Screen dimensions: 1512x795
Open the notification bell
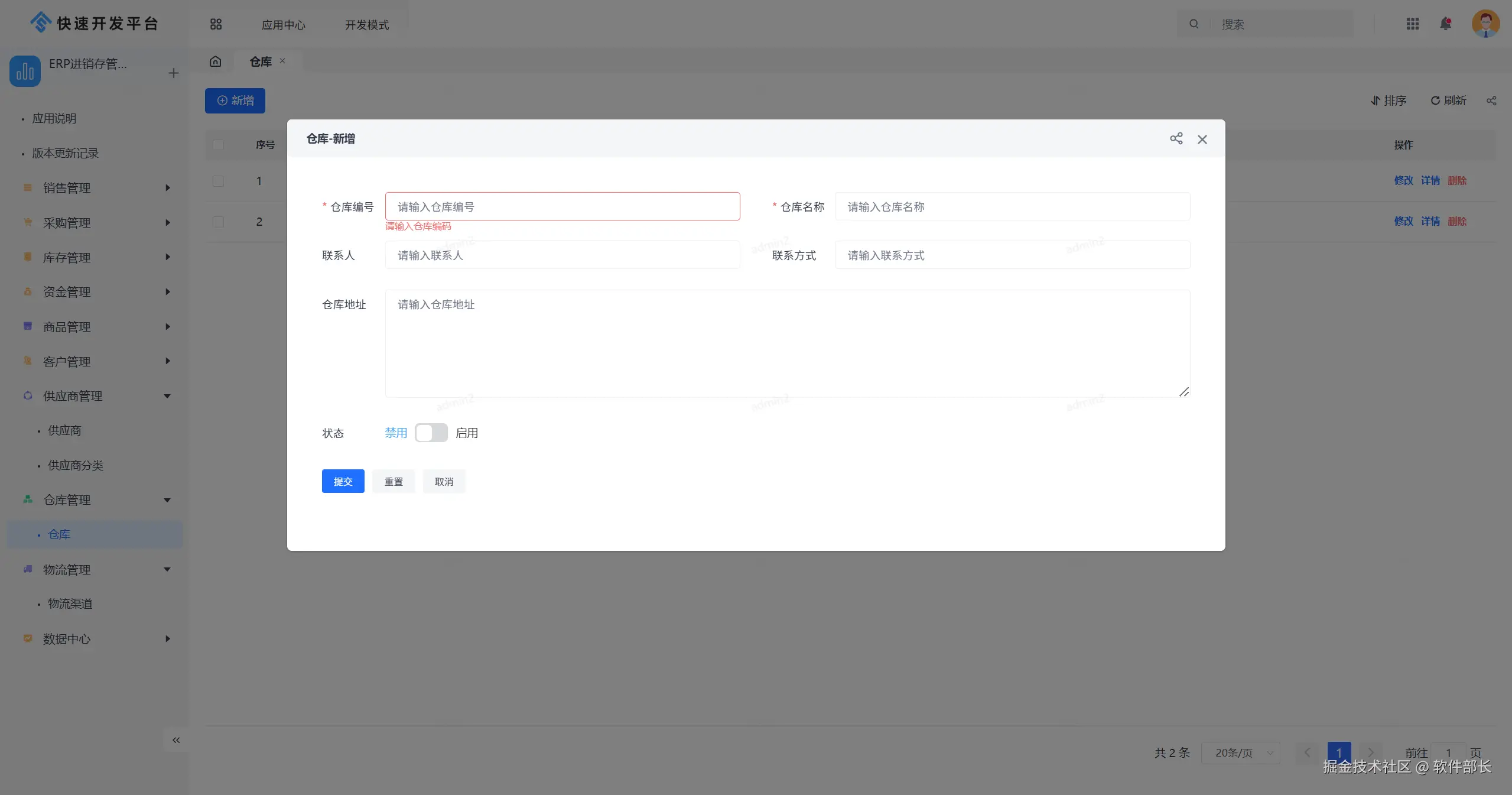pyautogui.click(x=1445, y=24)
